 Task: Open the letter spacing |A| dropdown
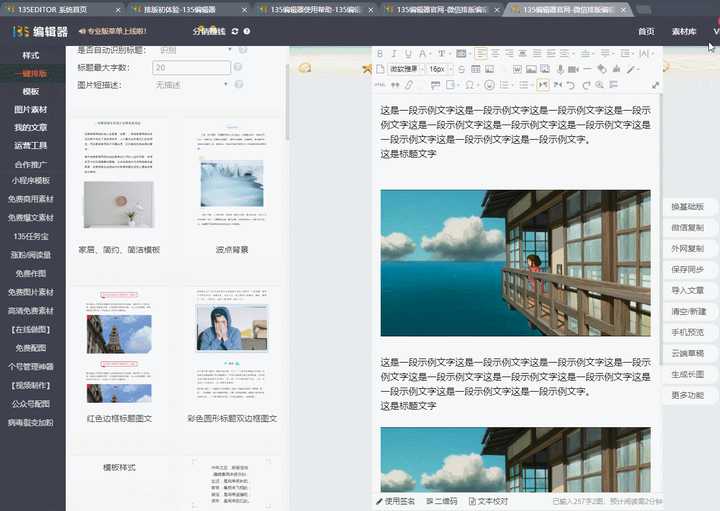point(652,54)
